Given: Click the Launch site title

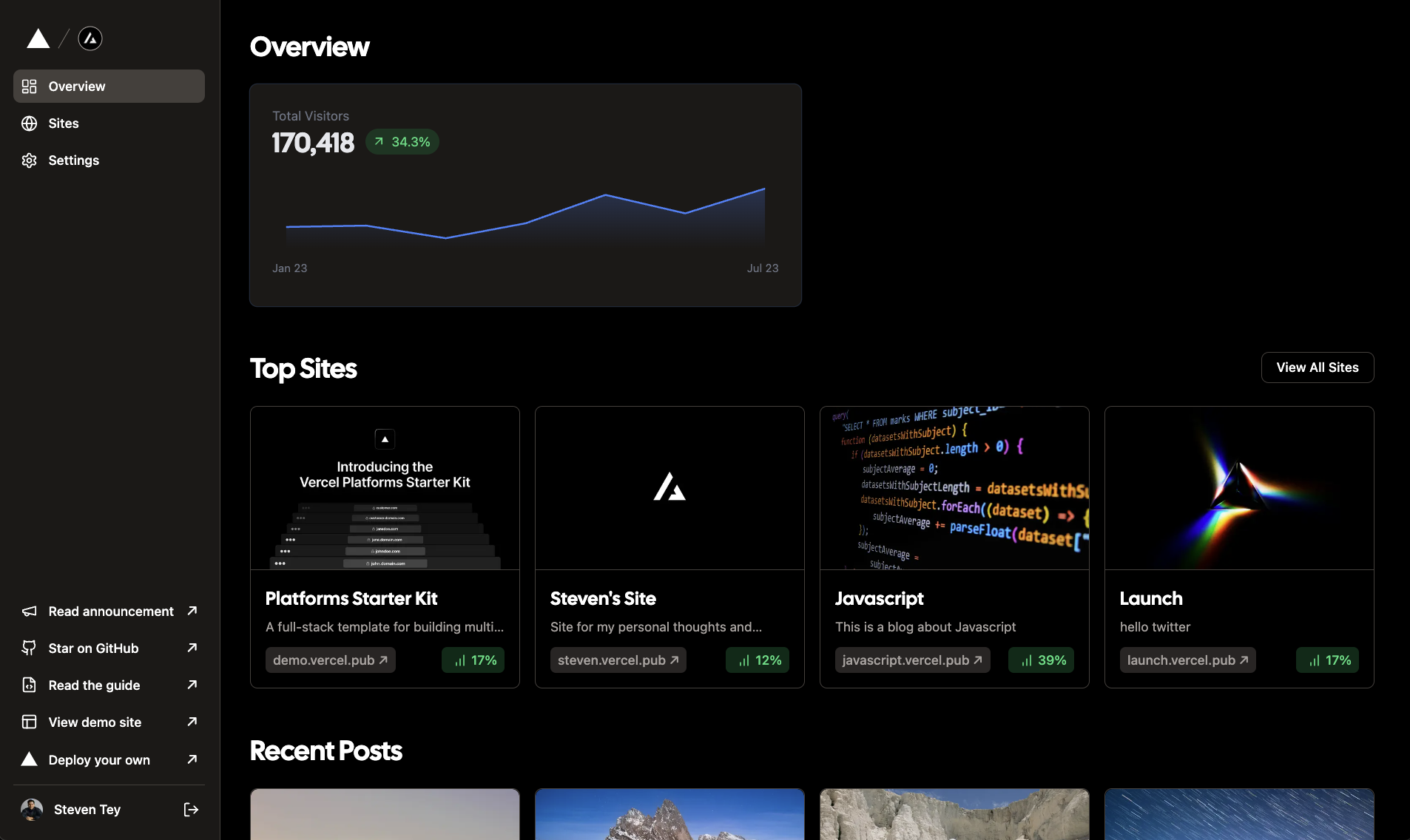Looking at the screenshot, I should pos(1151,598).
